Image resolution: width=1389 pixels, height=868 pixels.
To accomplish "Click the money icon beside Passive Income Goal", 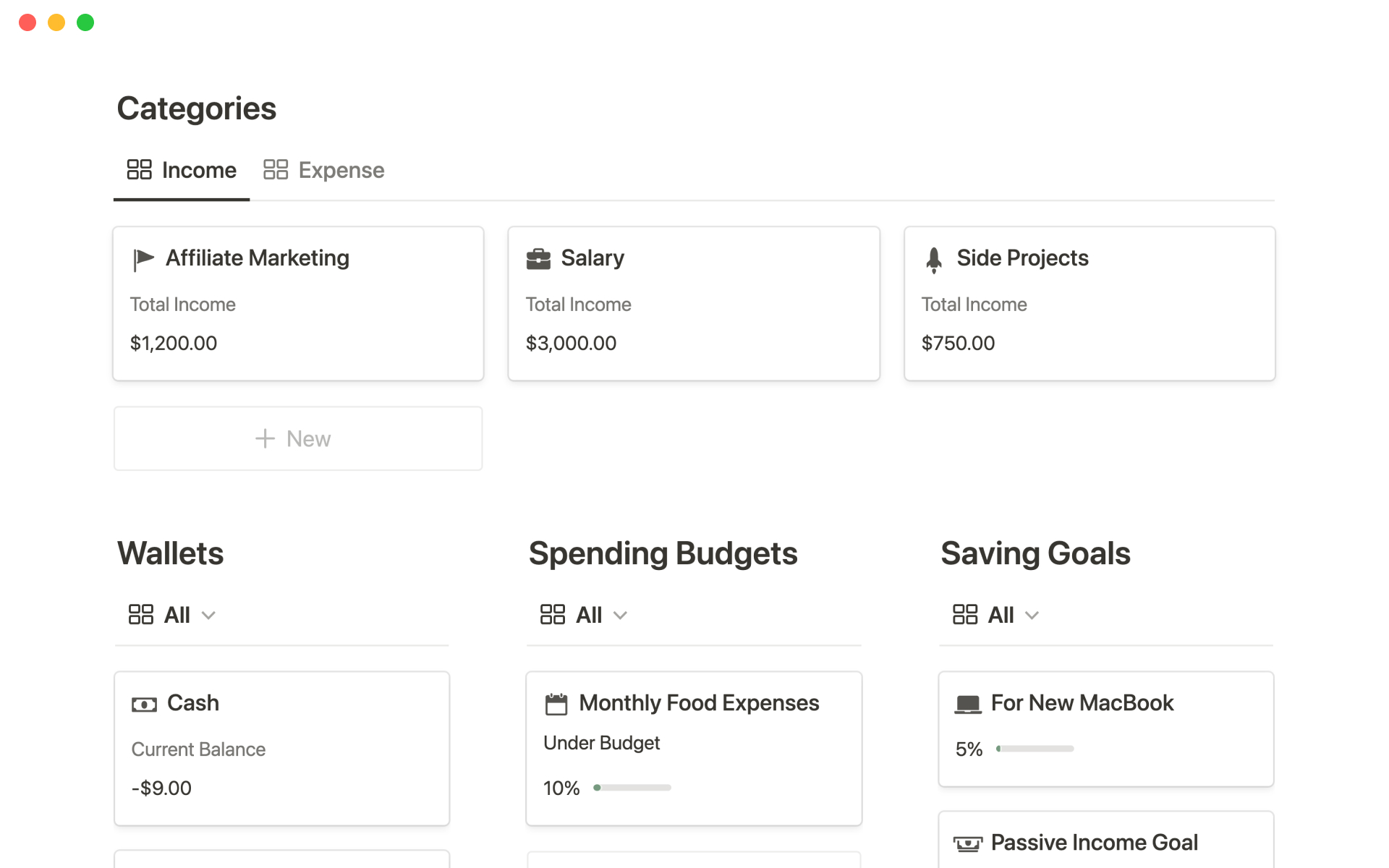I will [967, 843].
